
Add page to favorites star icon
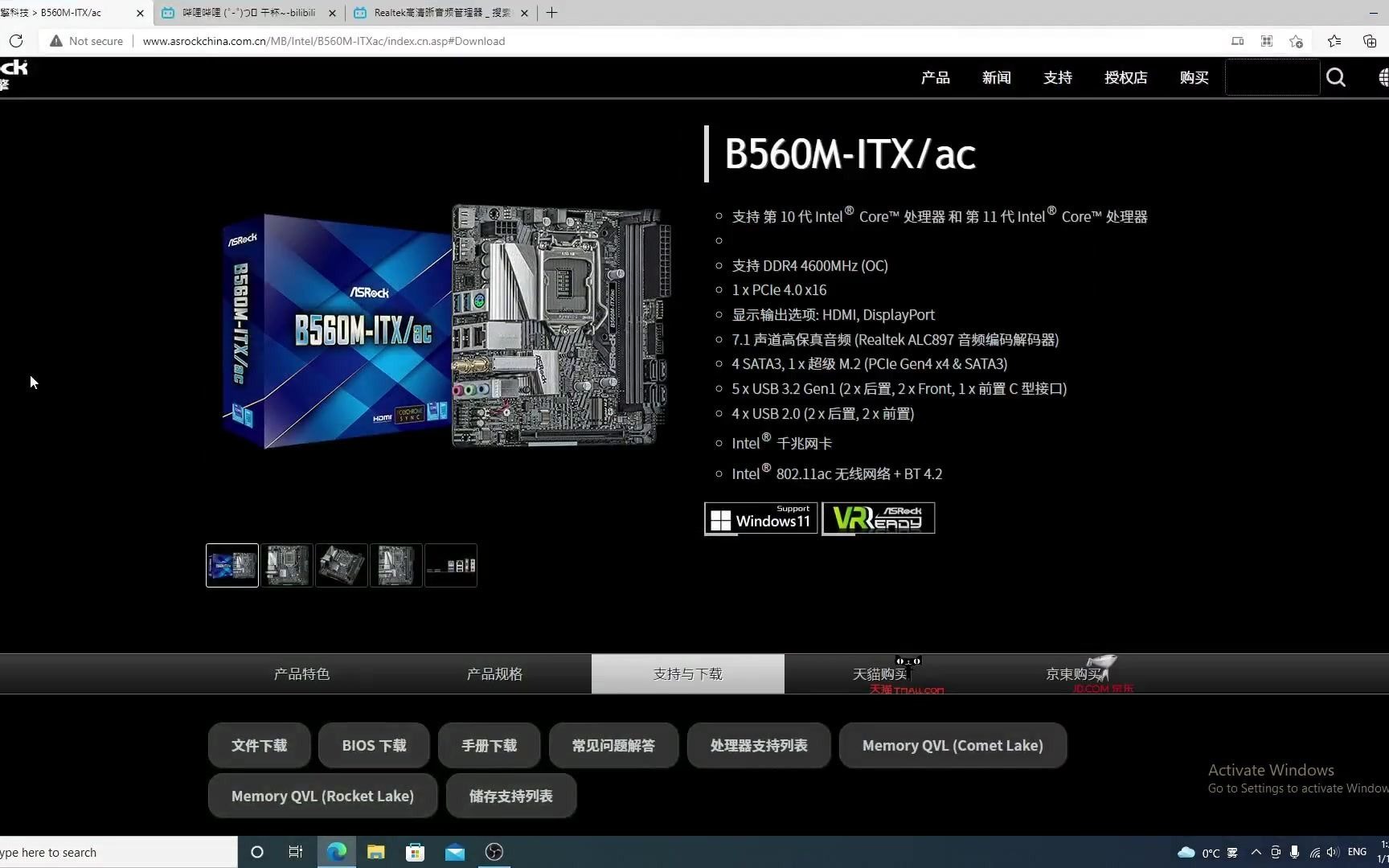(1296, 41)
